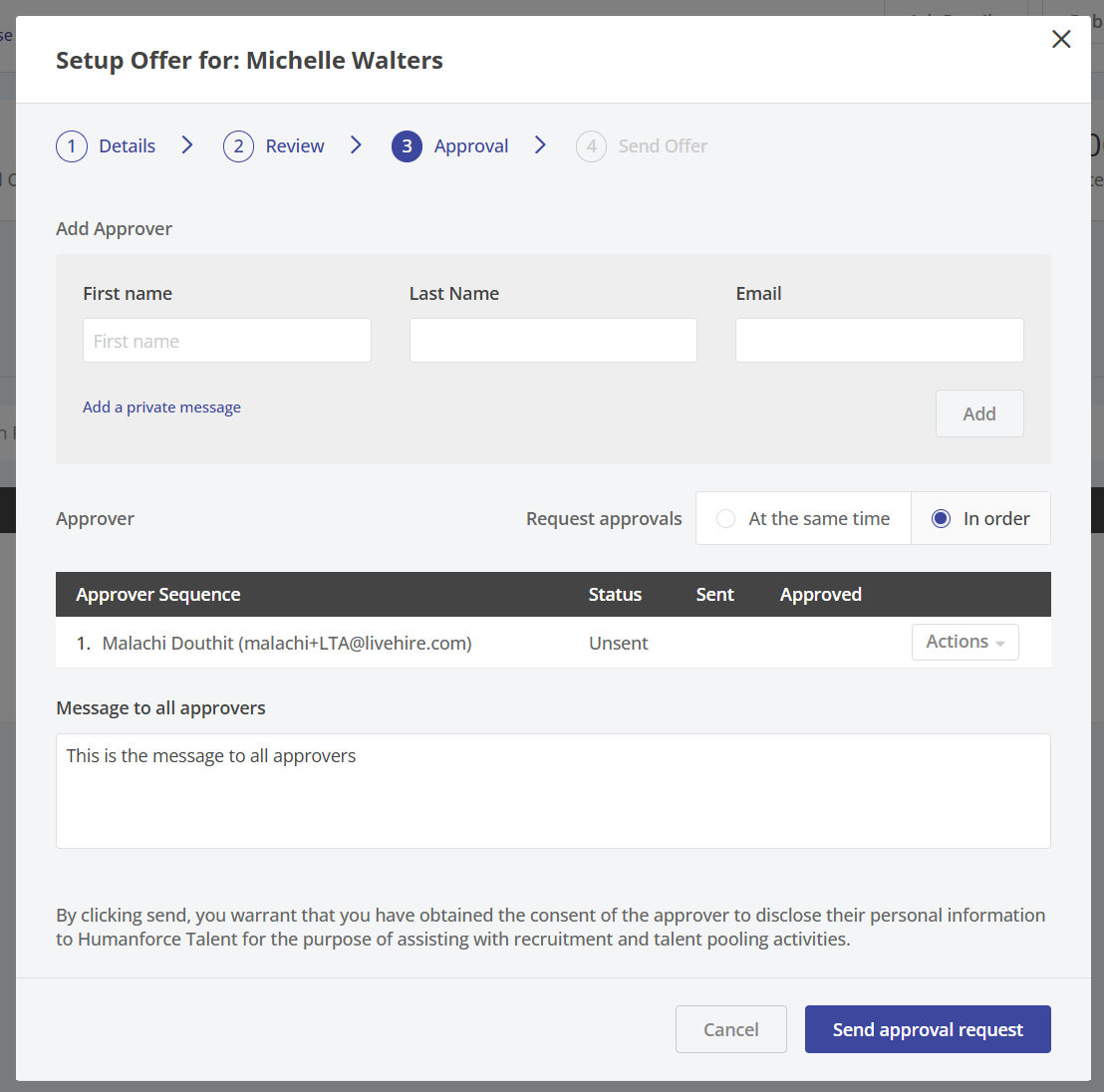Close the Setup Offer dialog with X

[x=1061, y=39]
